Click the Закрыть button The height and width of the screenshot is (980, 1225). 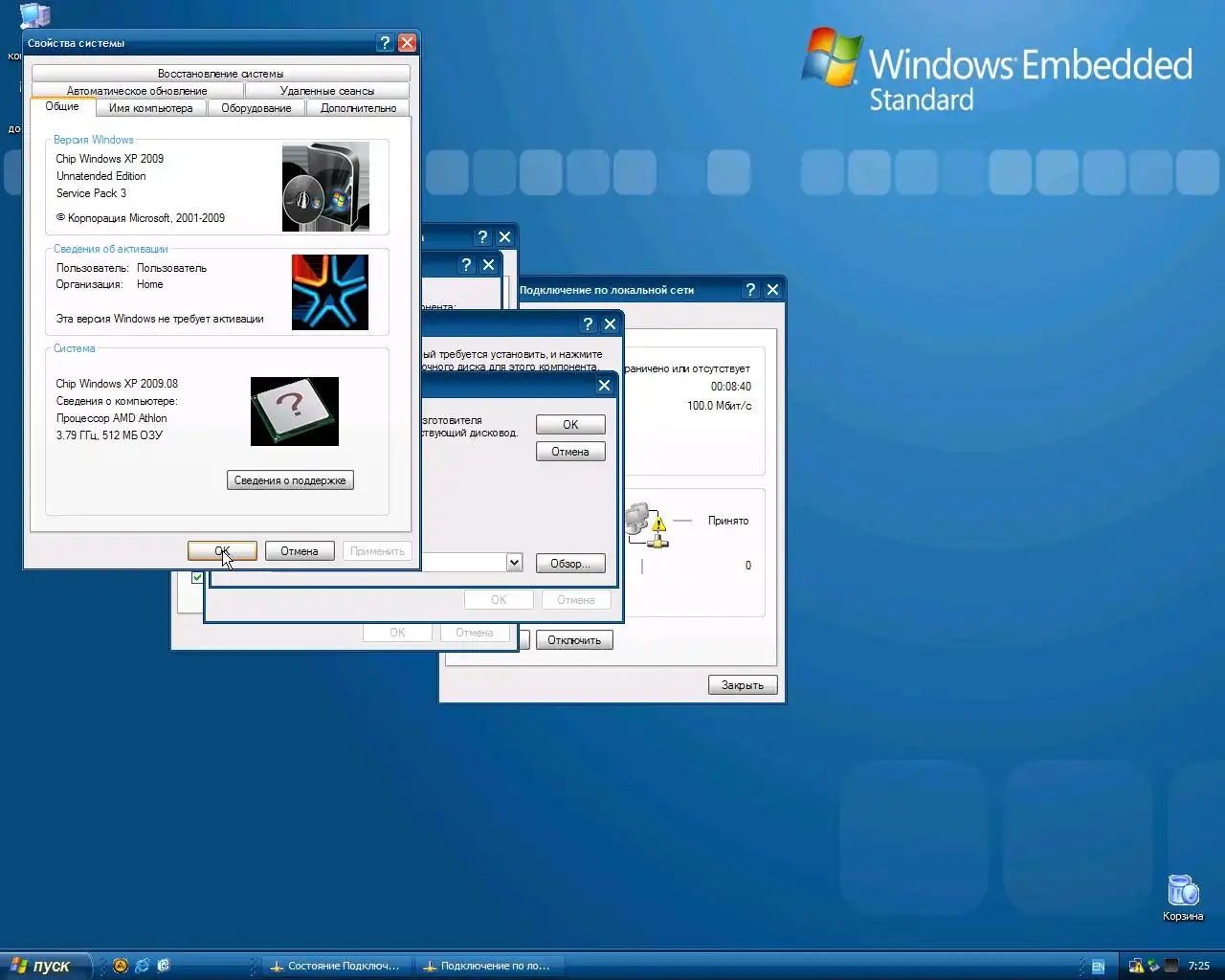click(x=743, y=685)
